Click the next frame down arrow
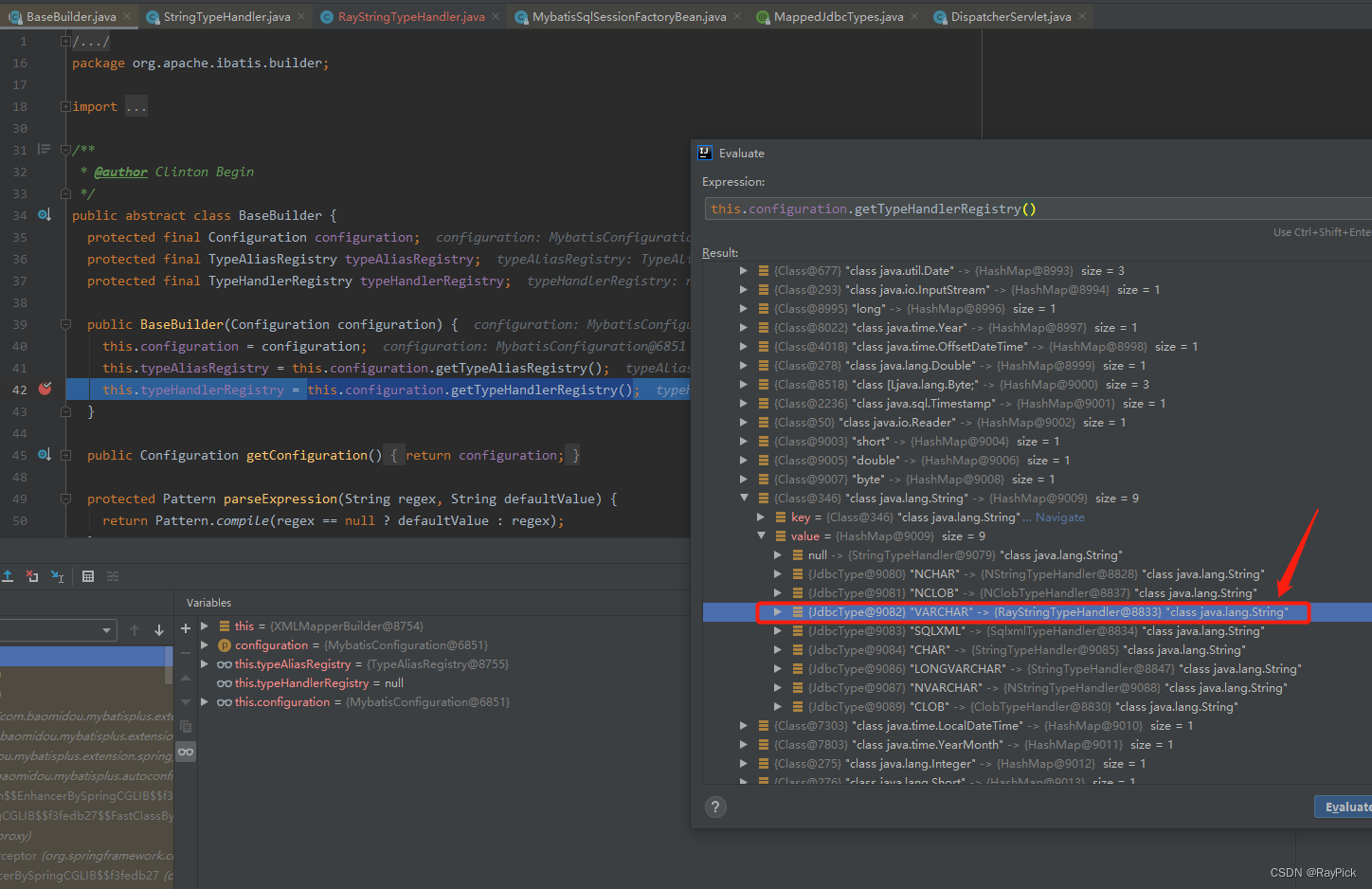Image resolution: width=1372 pixels, height=889 pixels. pos(159,630)
